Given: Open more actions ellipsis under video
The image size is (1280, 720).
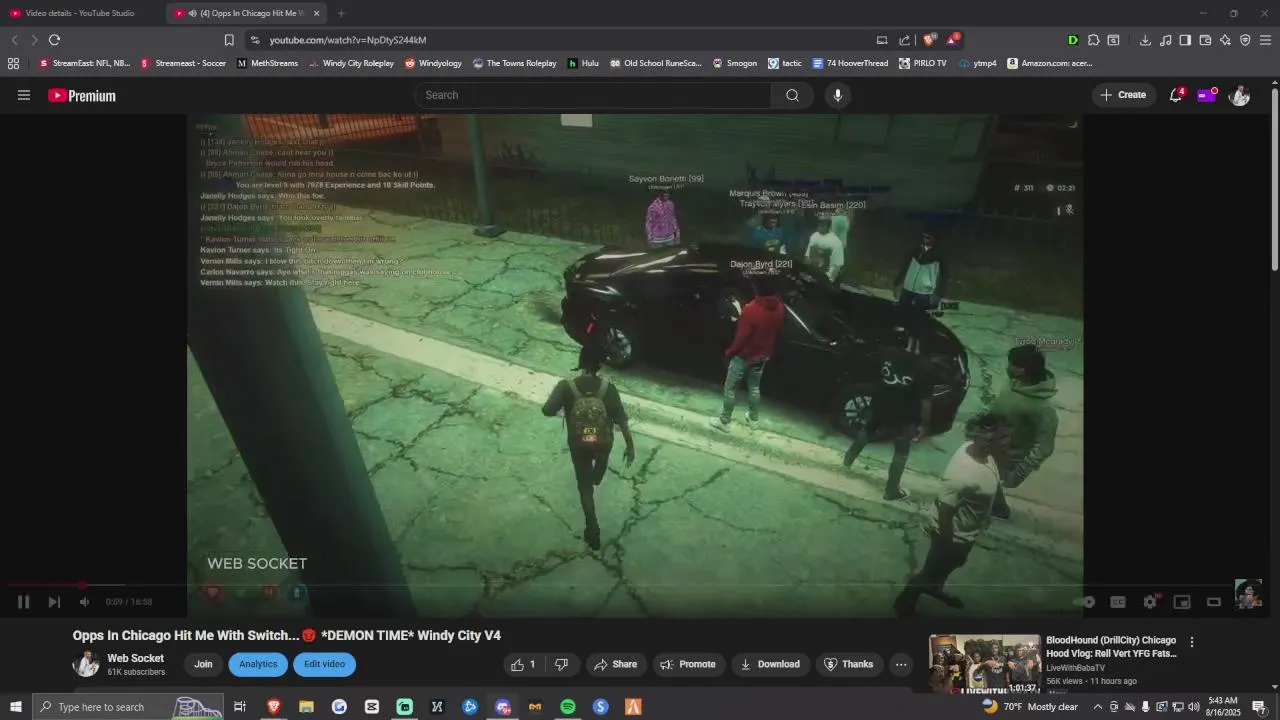Looking at the screenshot, I should (x=901, y=664).
